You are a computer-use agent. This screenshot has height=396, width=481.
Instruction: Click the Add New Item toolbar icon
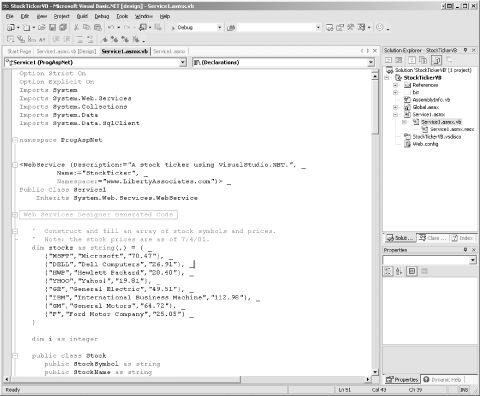pos(26,27)
